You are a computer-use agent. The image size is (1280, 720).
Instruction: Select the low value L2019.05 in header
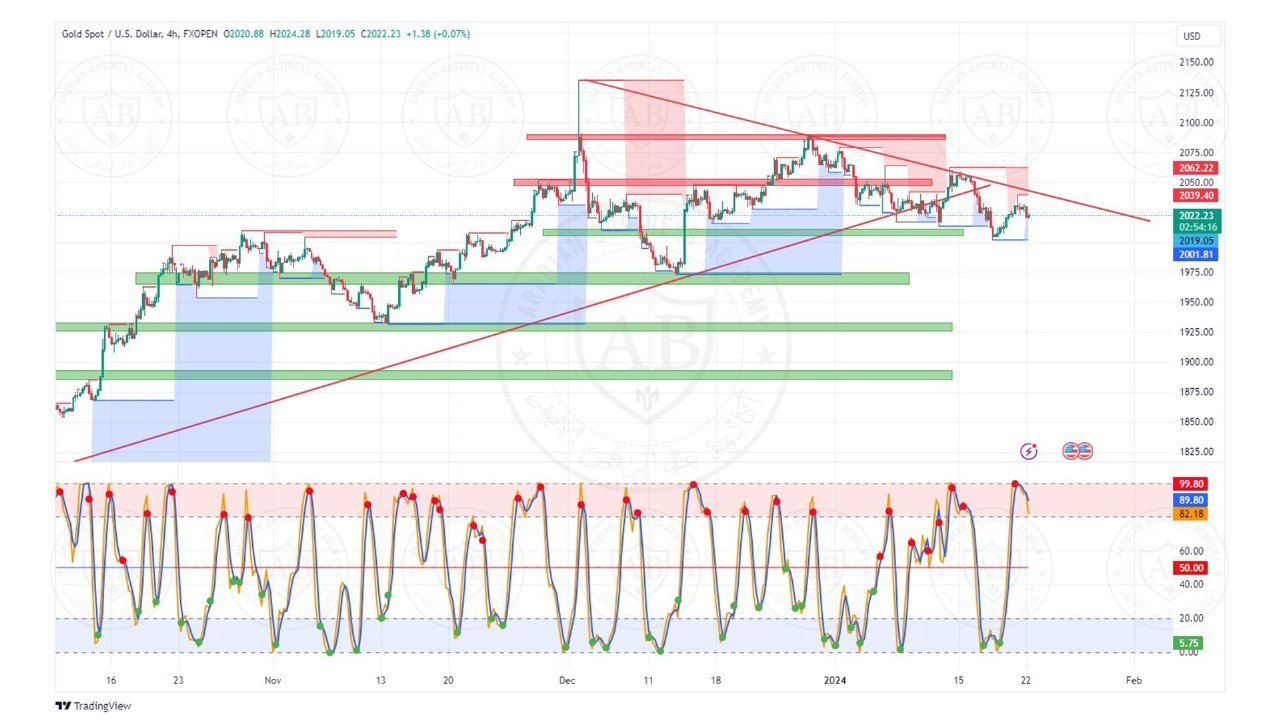point(337,34)
